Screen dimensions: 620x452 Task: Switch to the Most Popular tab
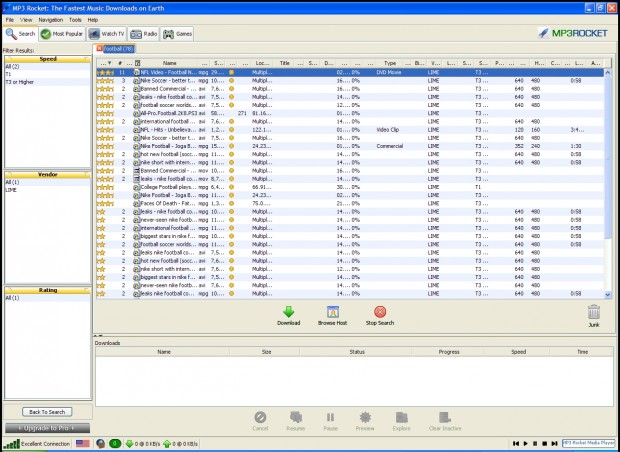click(62, 34)
